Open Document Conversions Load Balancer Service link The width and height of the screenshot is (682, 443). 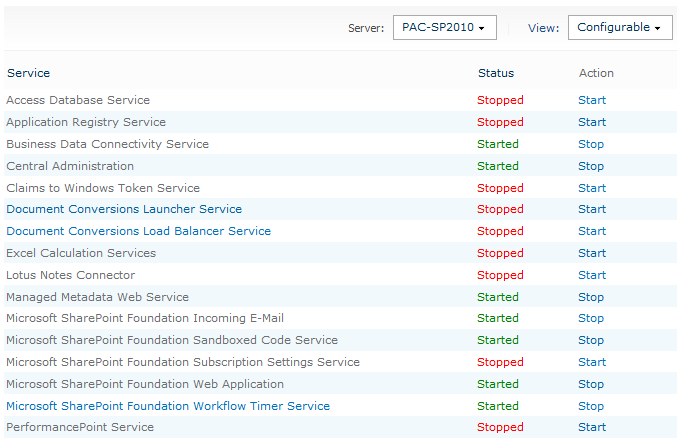click(138, 231)
